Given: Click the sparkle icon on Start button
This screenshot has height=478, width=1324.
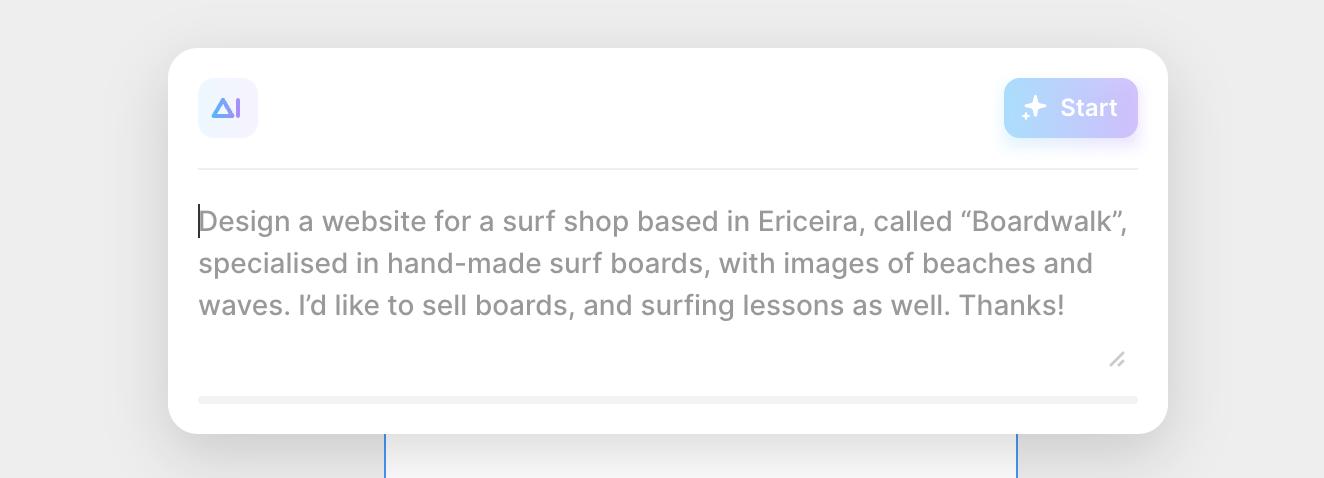Looking at the screenshot, I should (x=1034, y=108).
